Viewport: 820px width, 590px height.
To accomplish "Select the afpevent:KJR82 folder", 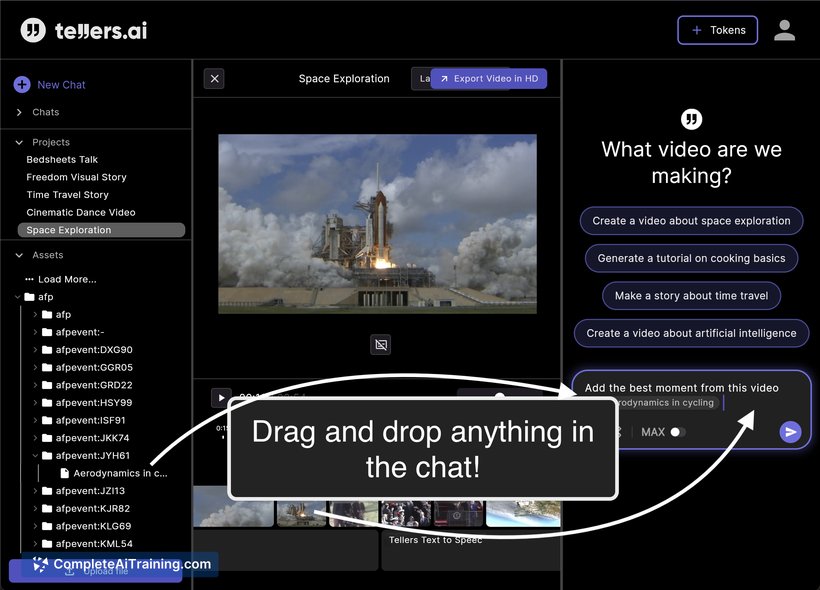I will pos(93,508).
